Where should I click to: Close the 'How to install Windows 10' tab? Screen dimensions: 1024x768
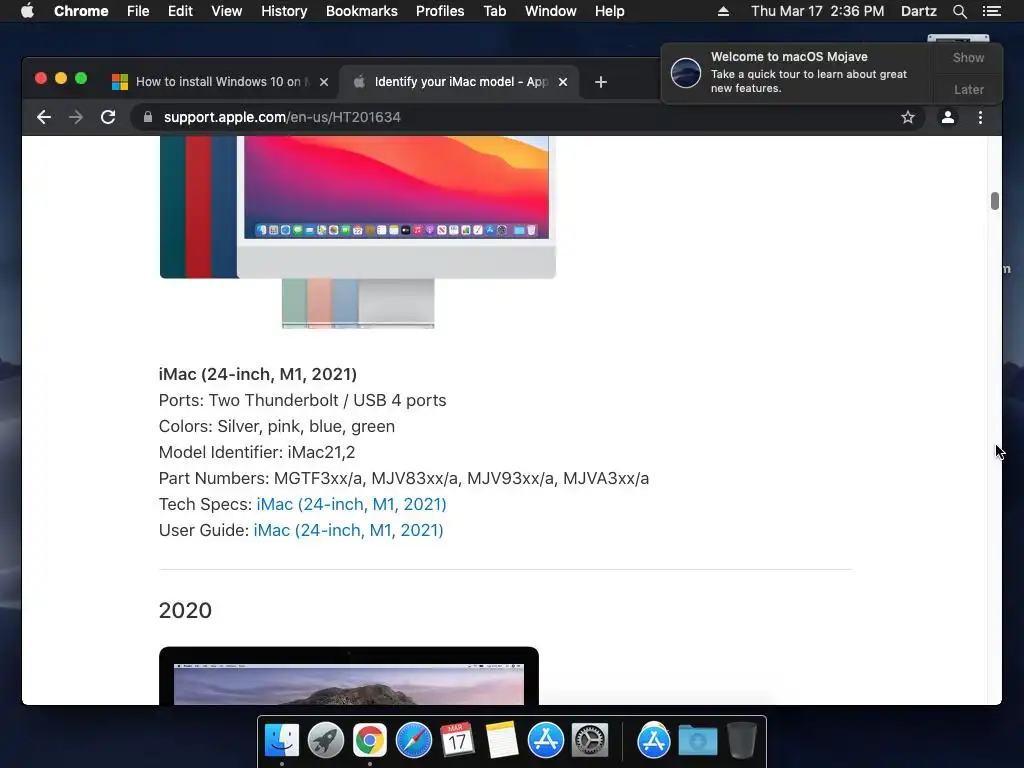[x=324, y=82]
